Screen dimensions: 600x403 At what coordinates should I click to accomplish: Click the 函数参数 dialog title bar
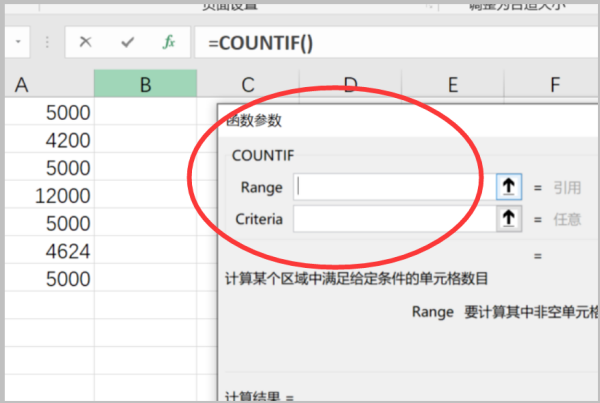pyautogui.click(x=408, y=121)
